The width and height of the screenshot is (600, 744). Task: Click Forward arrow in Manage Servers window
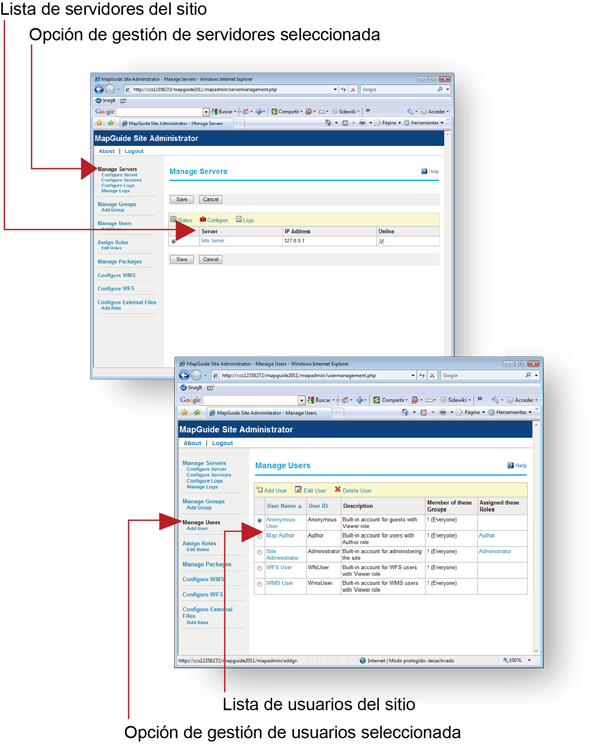(110, 89)
